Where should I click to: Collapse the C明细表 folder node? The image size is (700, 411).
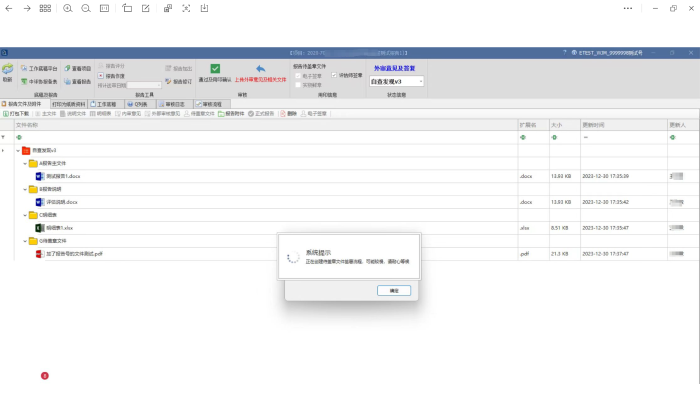coord(25,214)
